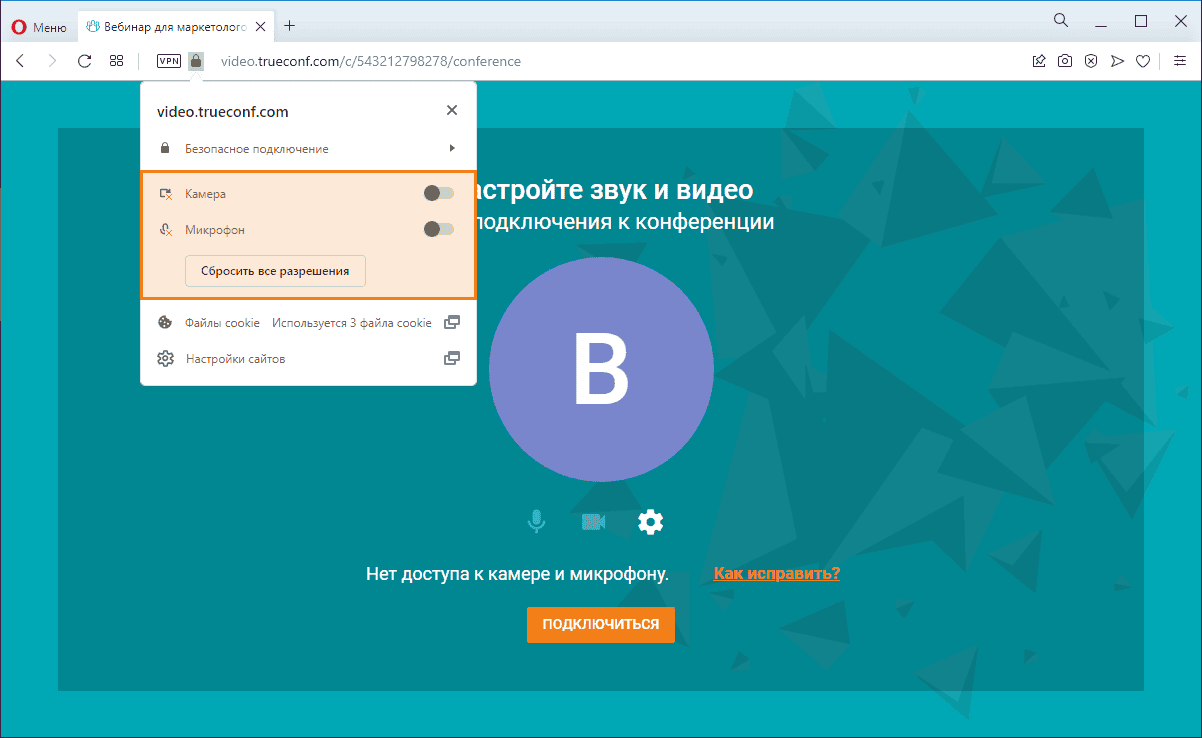
Task: Toggle the conference camera icon
Action: point(594,522)
